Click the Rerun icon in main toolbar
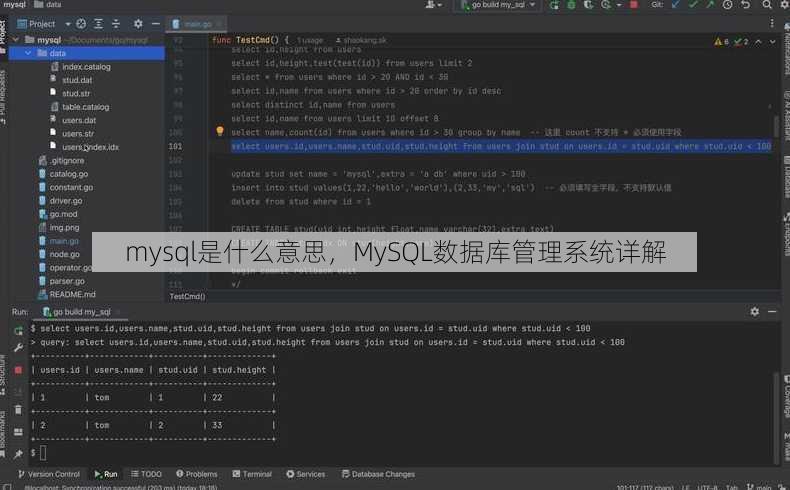Image resolution: width=790 pixels, height=490 pixels. point(555,5)
